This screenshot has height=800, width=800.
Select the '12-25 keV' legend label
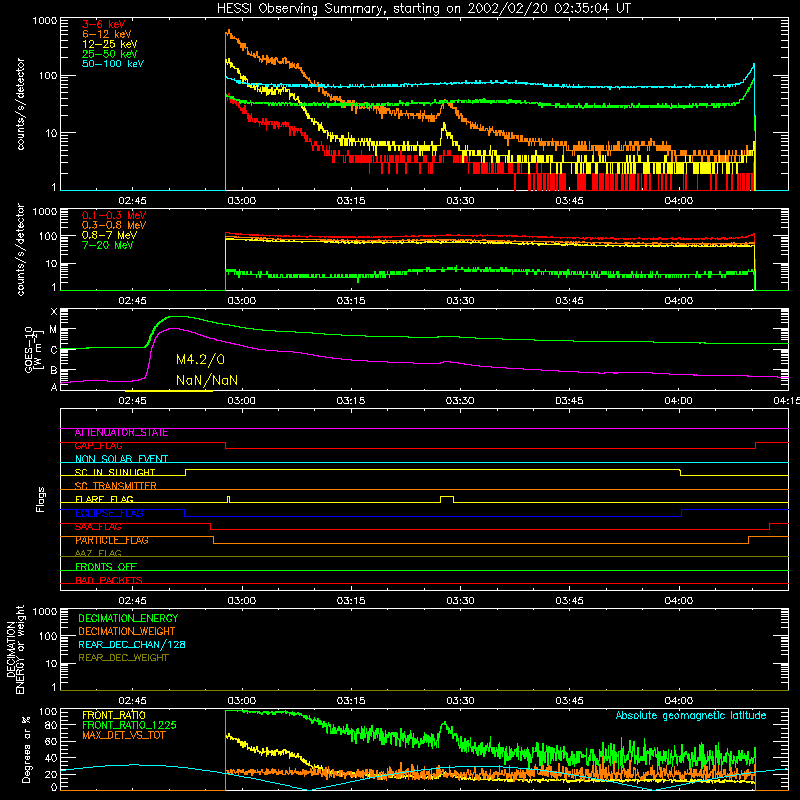[110, 44]
